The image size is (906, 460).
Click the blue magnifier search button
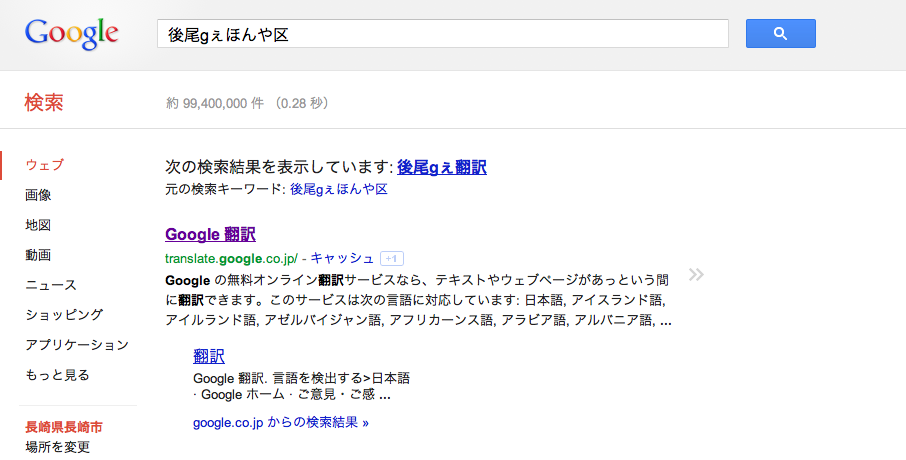pos(781,34)
